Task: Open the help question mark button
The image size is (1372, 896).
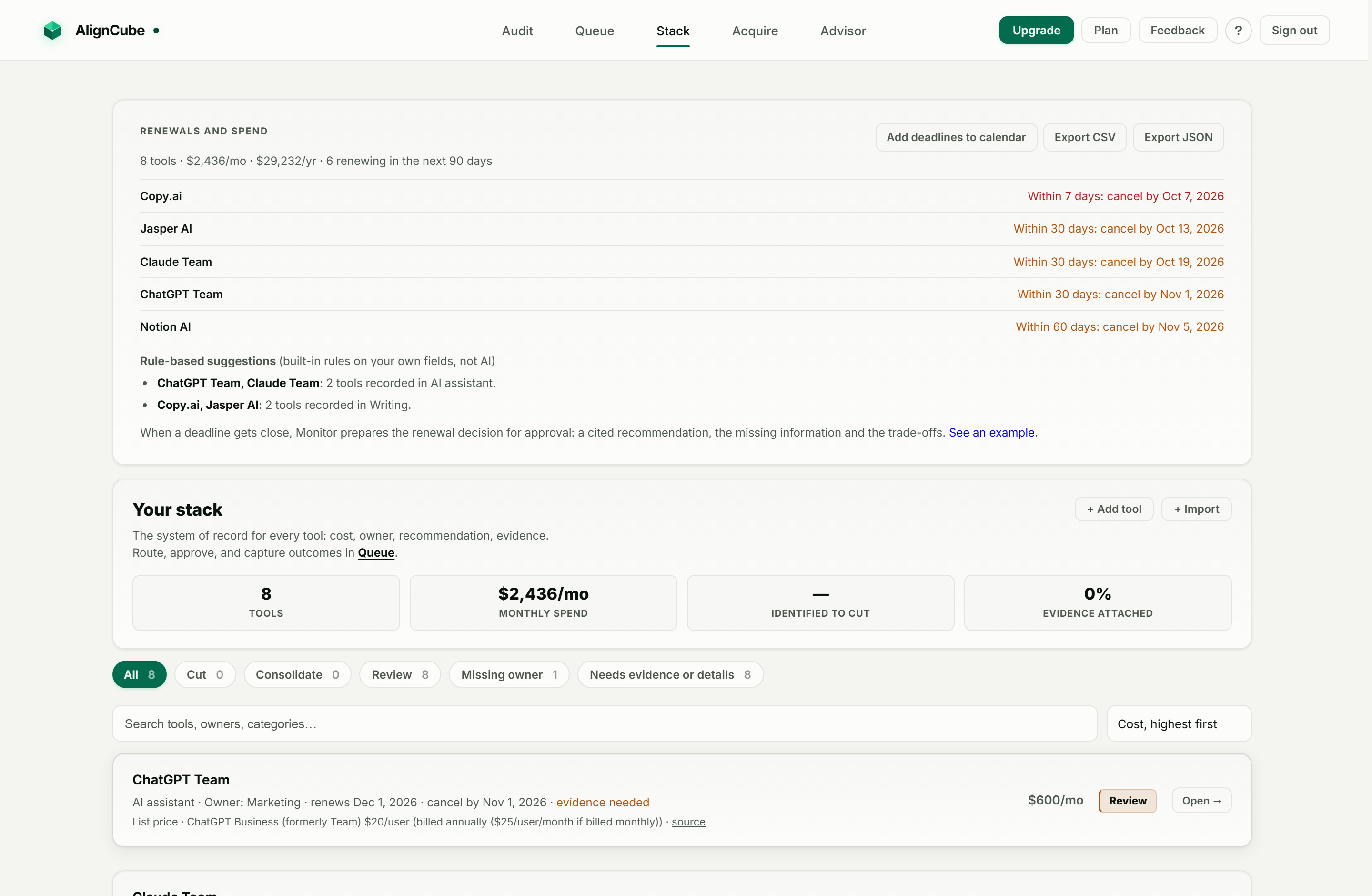Action: click(x=1238, y=31)
